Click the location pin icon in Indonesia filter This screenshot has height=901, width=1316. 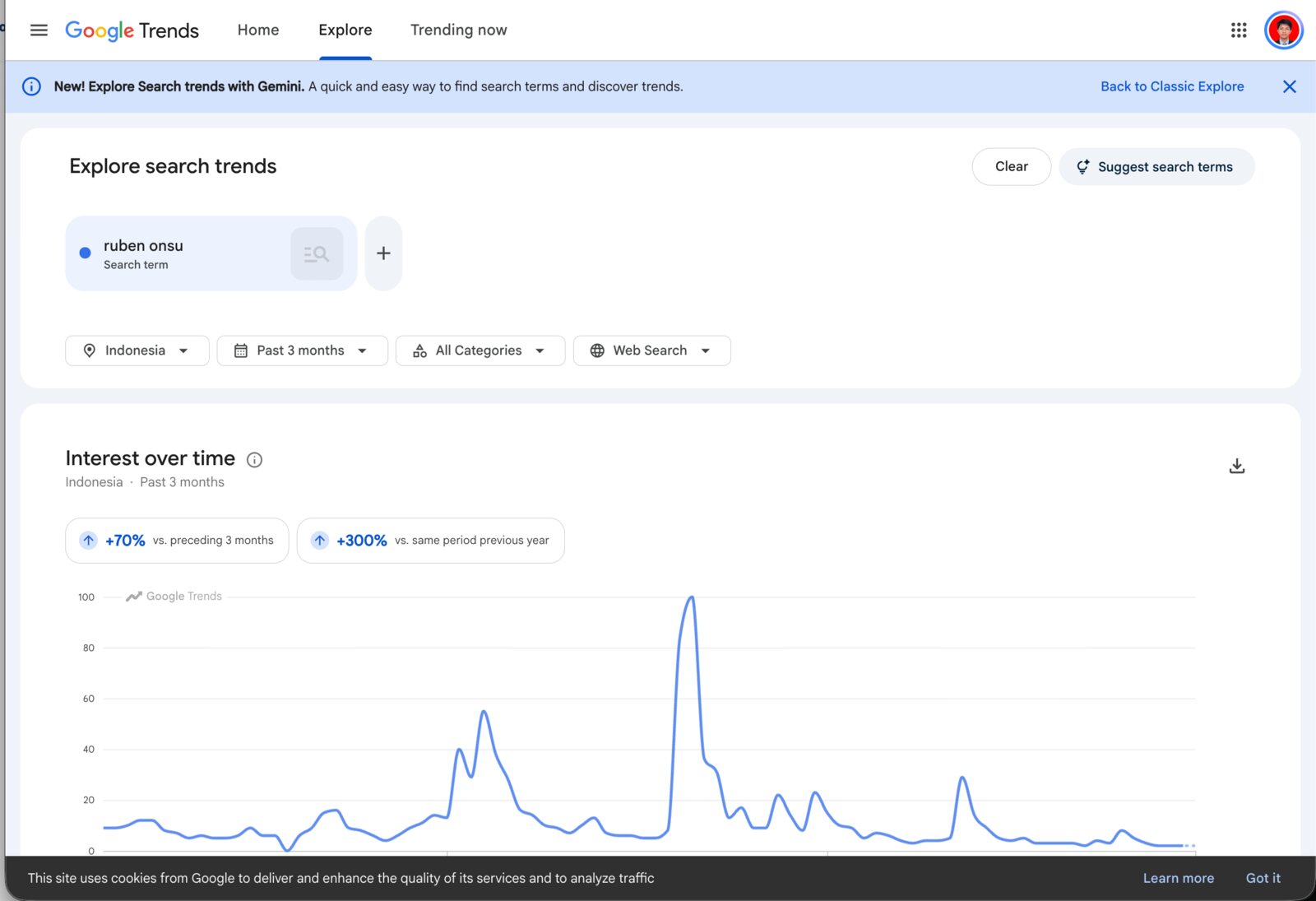click(90, 351)
